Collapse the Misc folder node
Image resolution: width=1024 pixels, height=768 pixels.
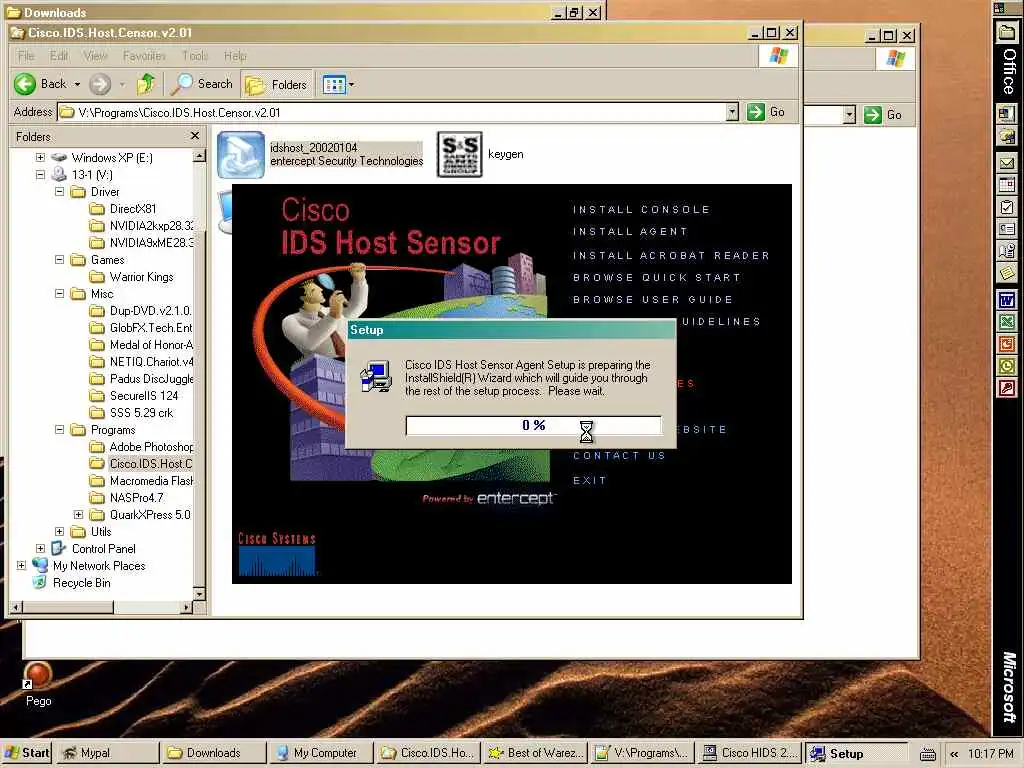point(59,293)
